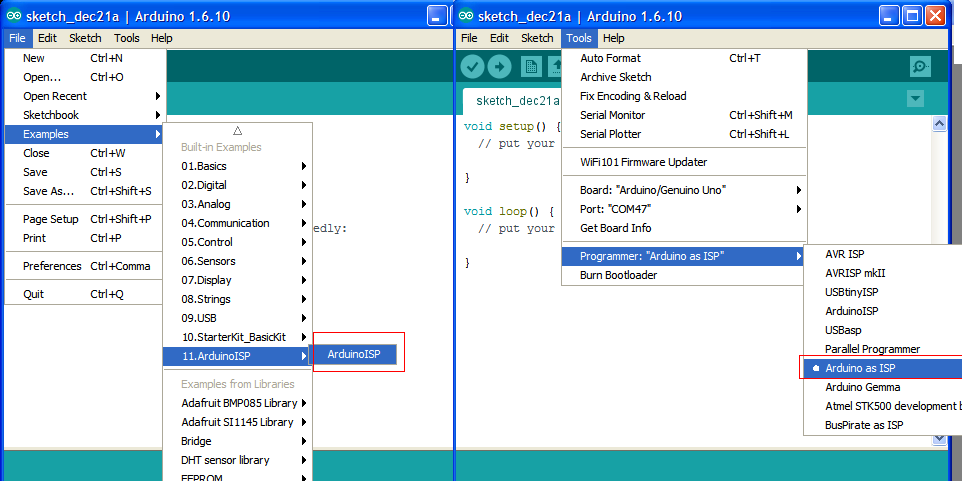Image resolution: width=962 pixels, height=481 pixels.
Task: Choose Atmel STK500 development board programmer
Action: coord(883,406)
